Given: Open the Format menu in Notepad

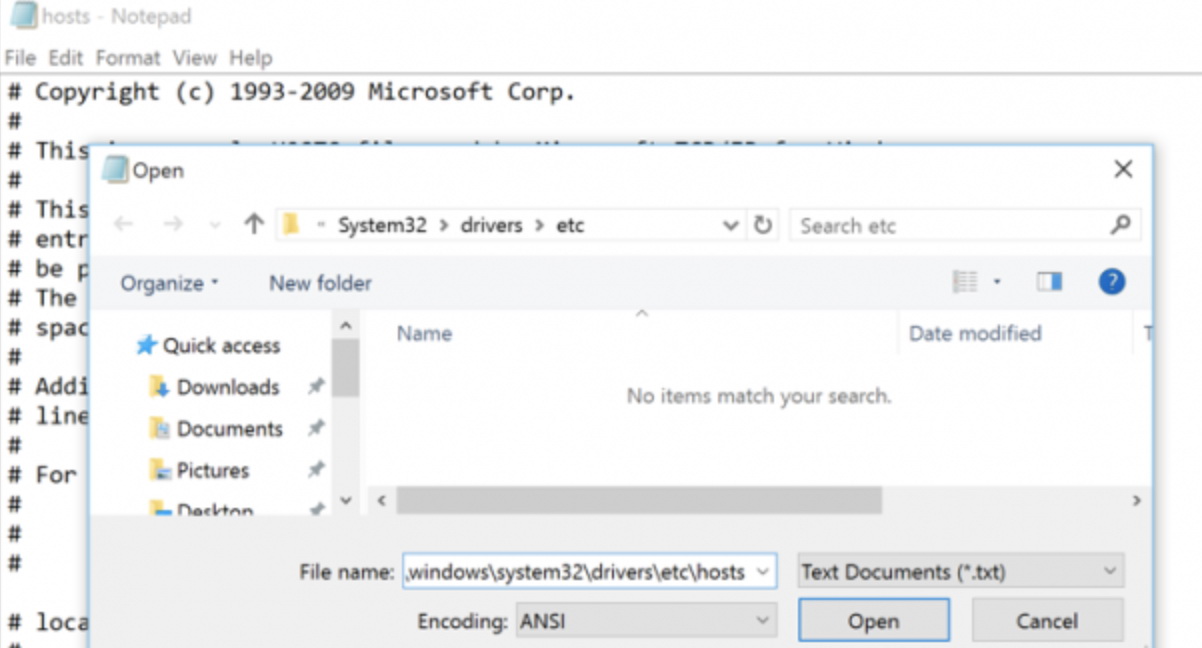Looking at the screenshot, I should 128,58.
